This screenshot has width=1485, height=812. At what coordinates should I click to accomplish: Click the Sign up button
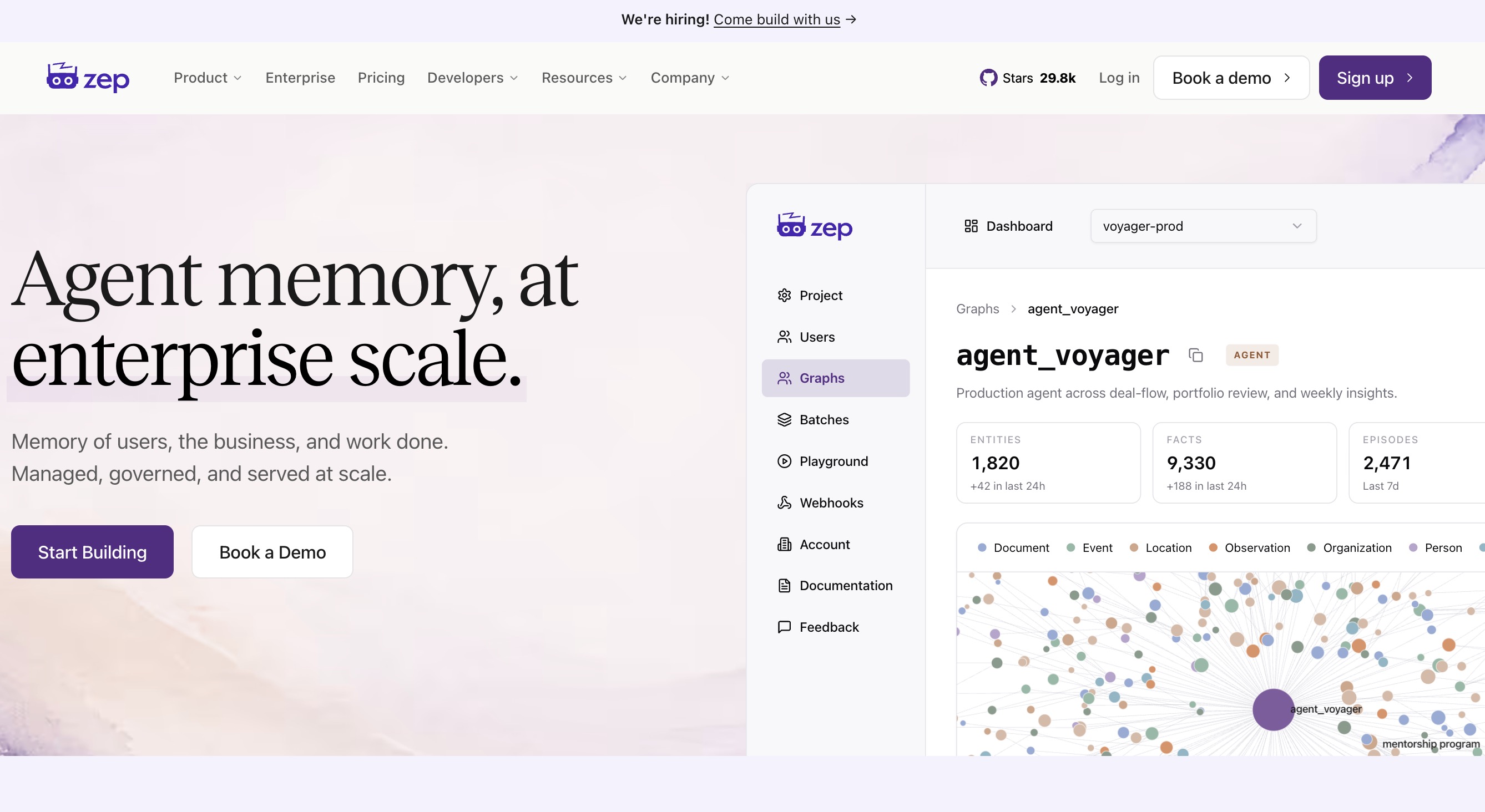[1375, 78]
